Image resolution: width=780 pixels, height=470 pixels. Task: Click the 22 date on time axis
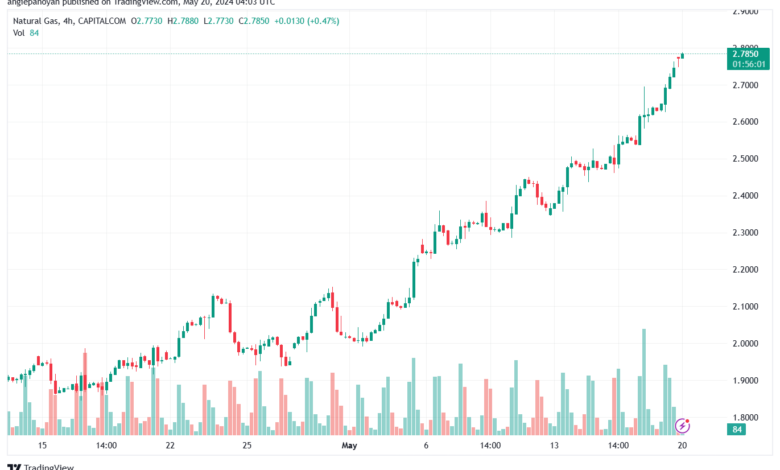(x=170, y=445)
